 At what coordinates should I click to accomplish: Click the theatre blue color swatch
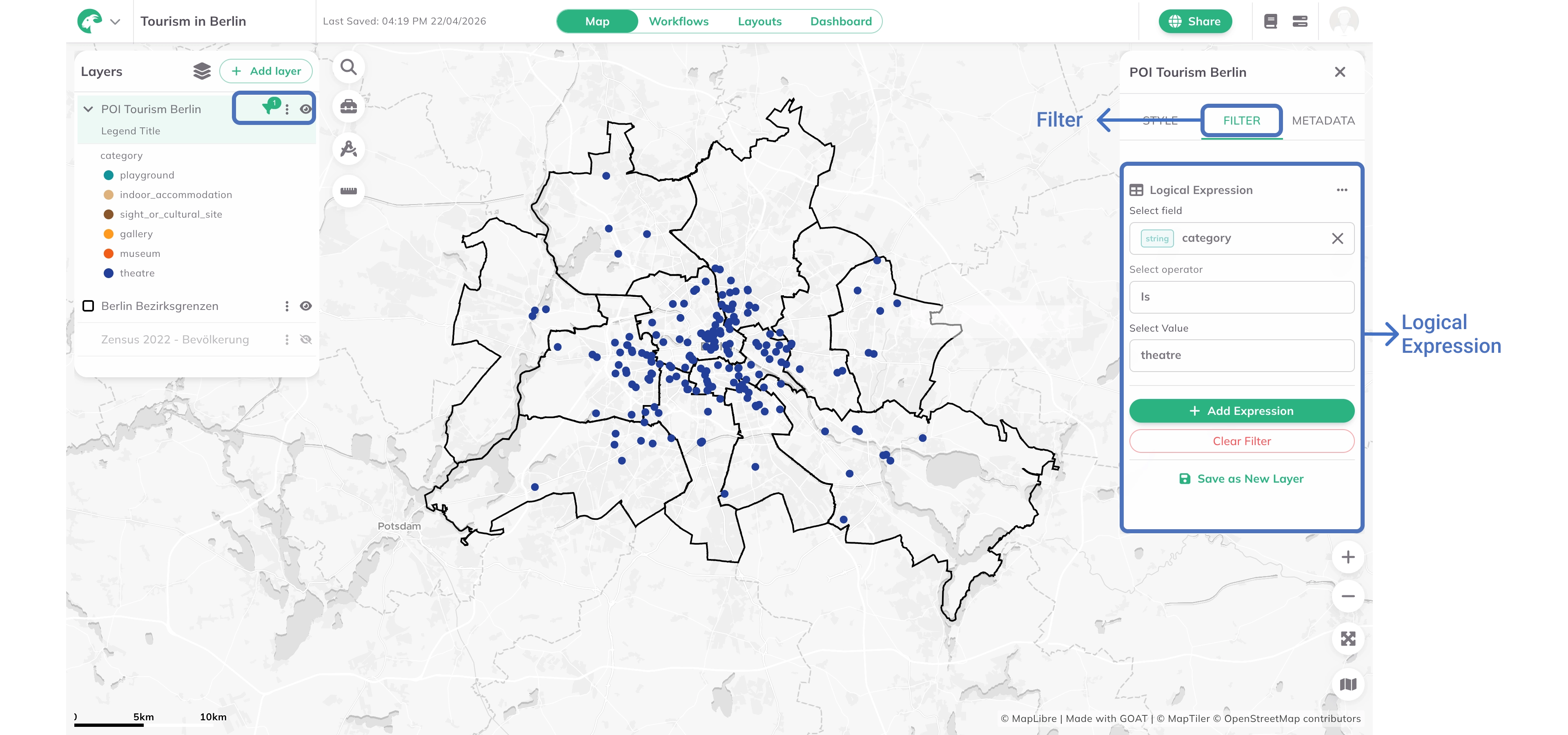pos(108,273)
